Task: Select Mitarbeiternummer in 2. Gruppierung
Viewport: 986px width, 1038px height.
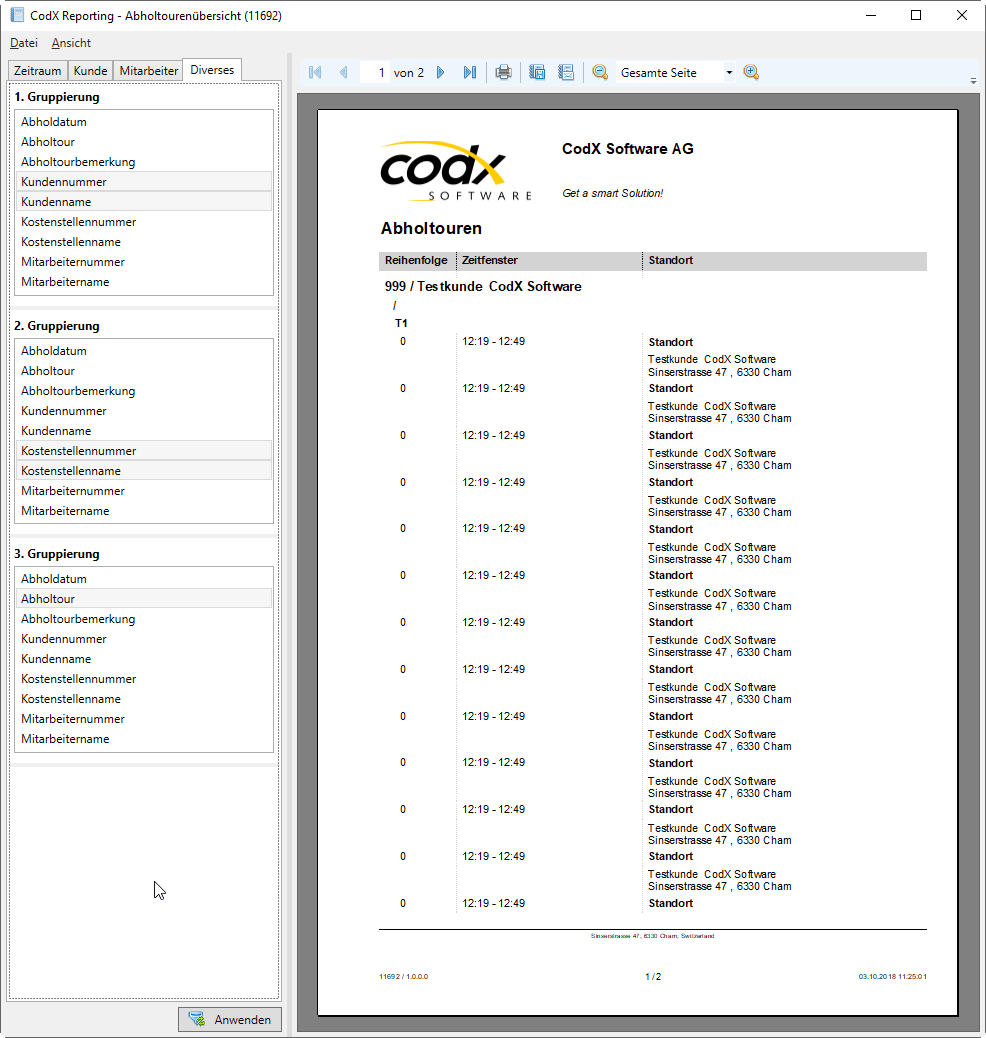Action: tap(144, 491)
